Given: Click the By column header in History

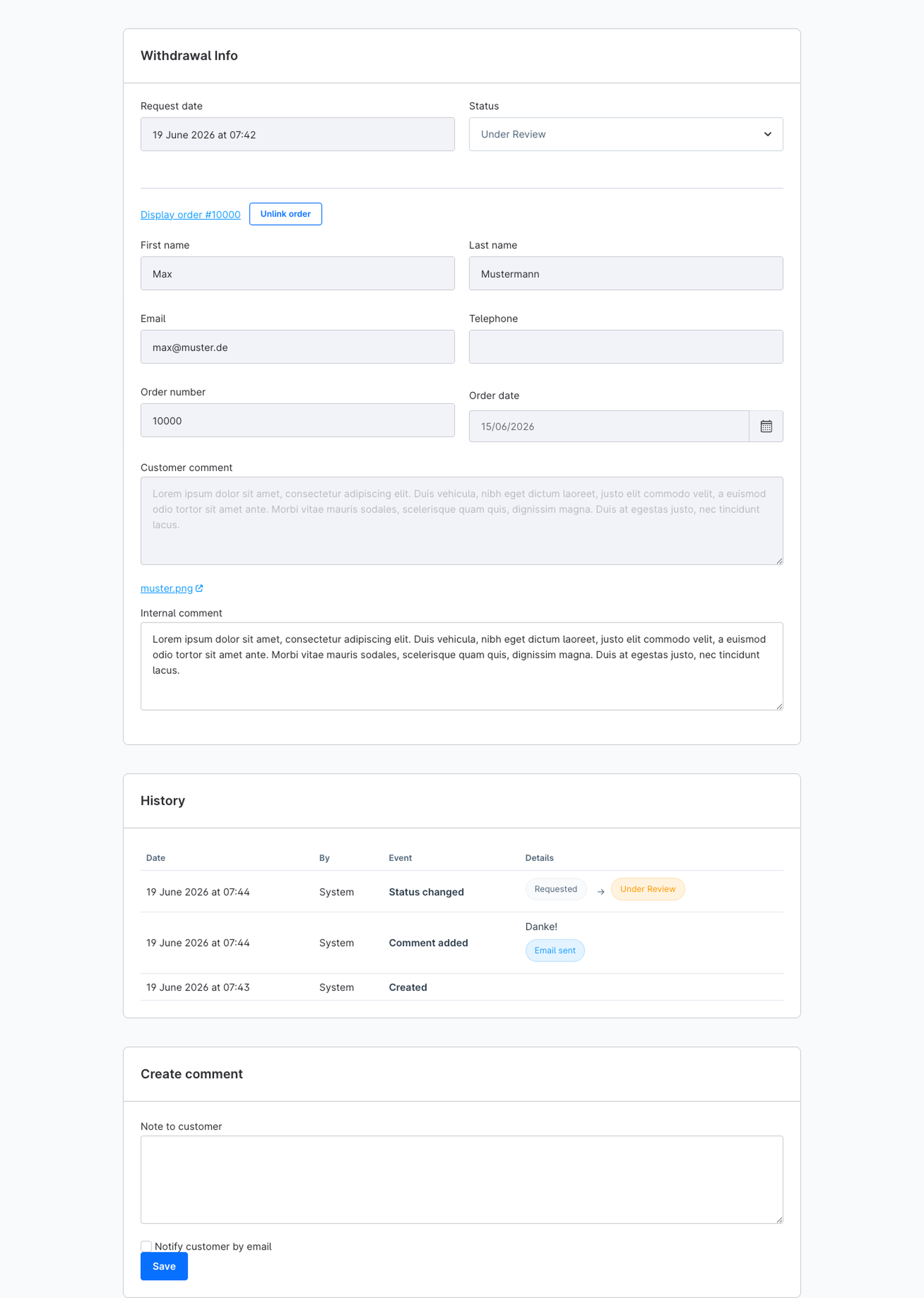Looking at the screenshot, I should [324, 858].
